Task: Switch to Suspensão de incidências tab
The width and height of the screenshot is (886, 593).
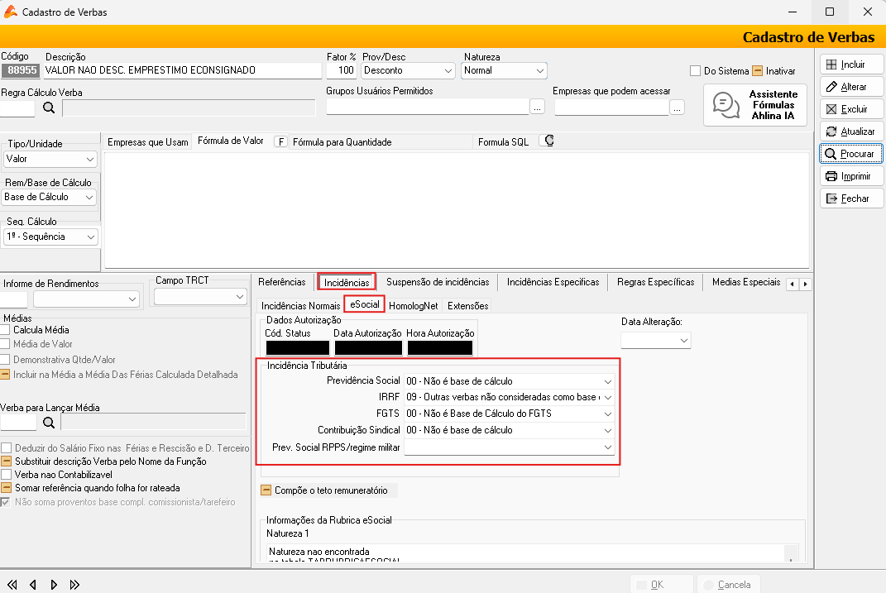Action: click(438, 282)
